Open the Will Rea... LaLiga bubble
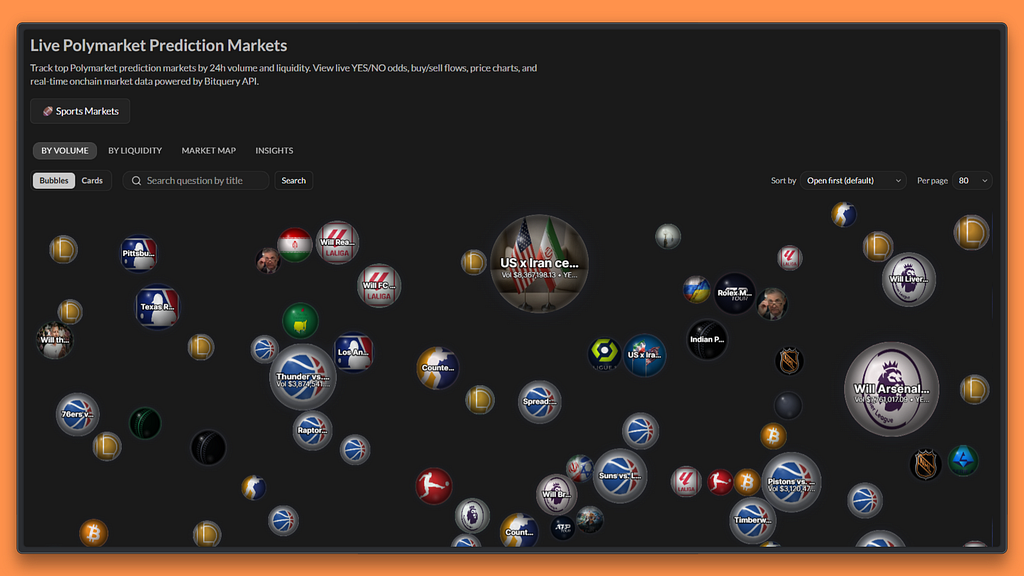Viewport: 1024px width, 576px height. coord(337,243)
